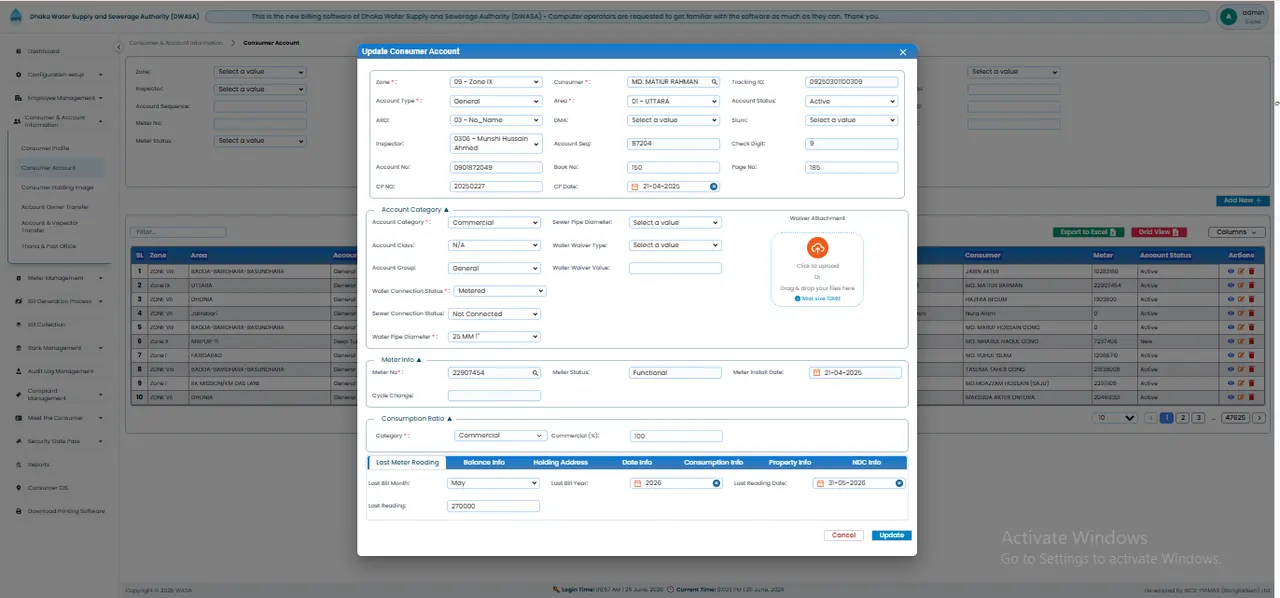
Task: Open the Account Category dropdown showing Commercial
Action: pyautogui.click(x=494, y=223)
